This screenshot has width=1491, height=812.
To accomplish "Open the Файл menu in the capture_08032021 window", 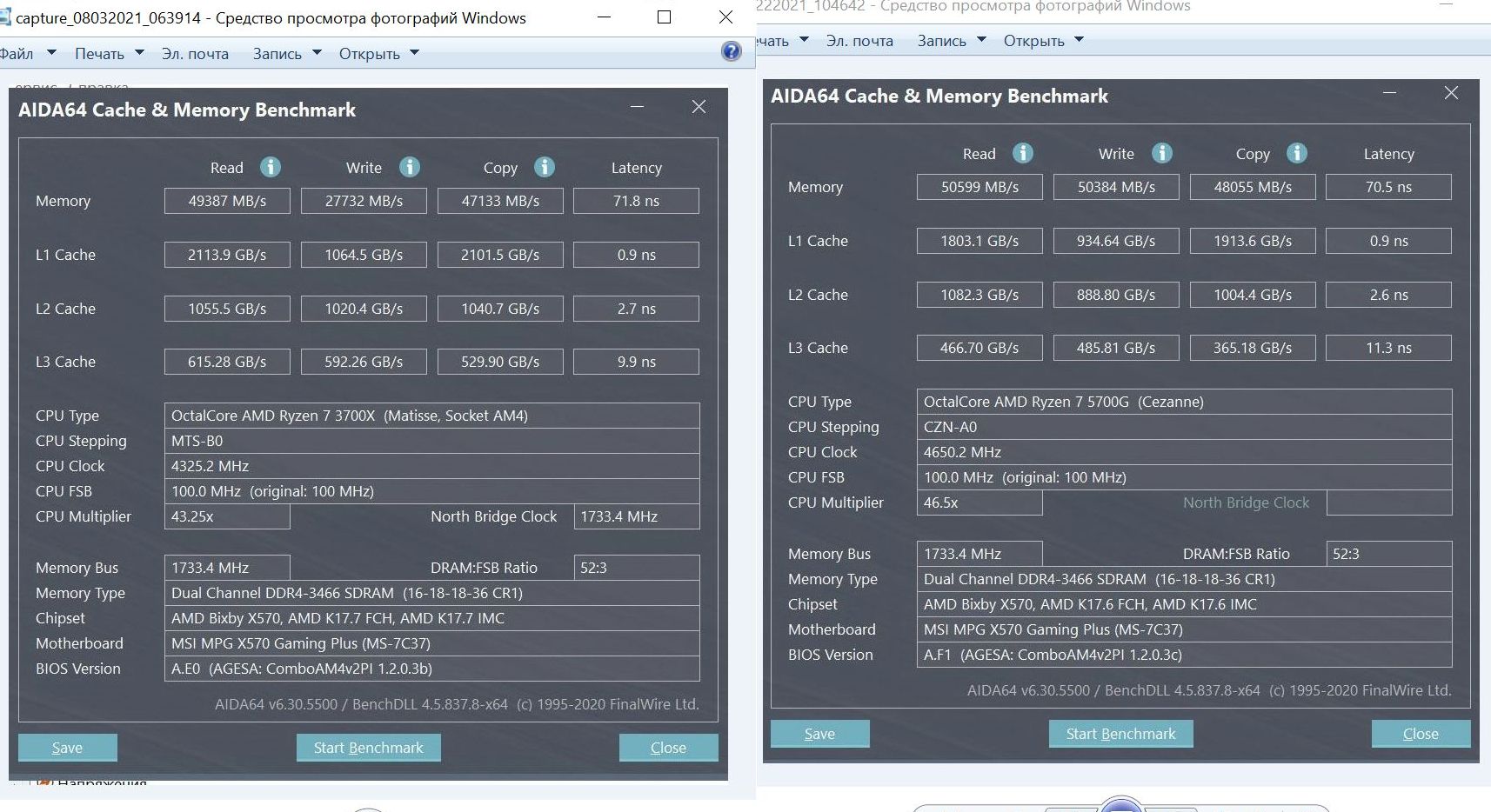I will (x=28, y=54).
